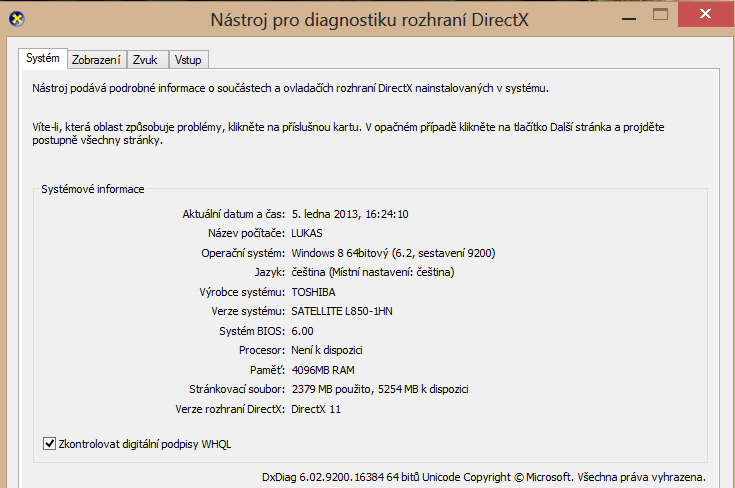The image size is (735, 488).
Task: Click processor value Není k dispozici
Action: [x=327, y=350]
